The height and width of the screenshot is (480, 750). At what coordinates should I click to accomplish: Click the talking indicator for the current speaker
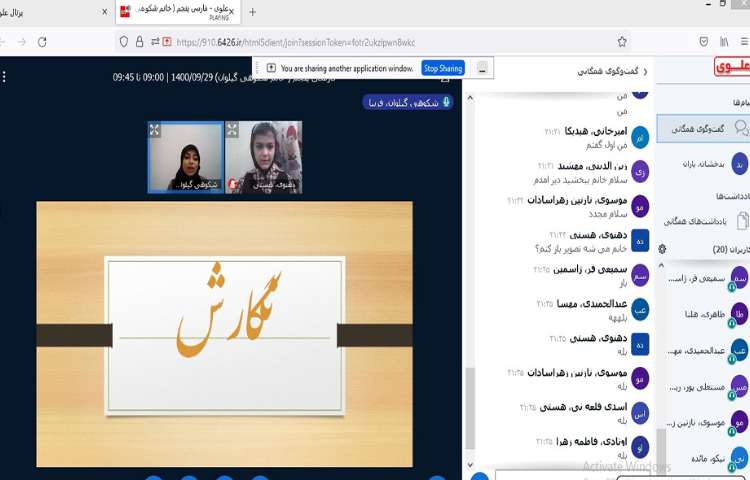click(408, 102)
